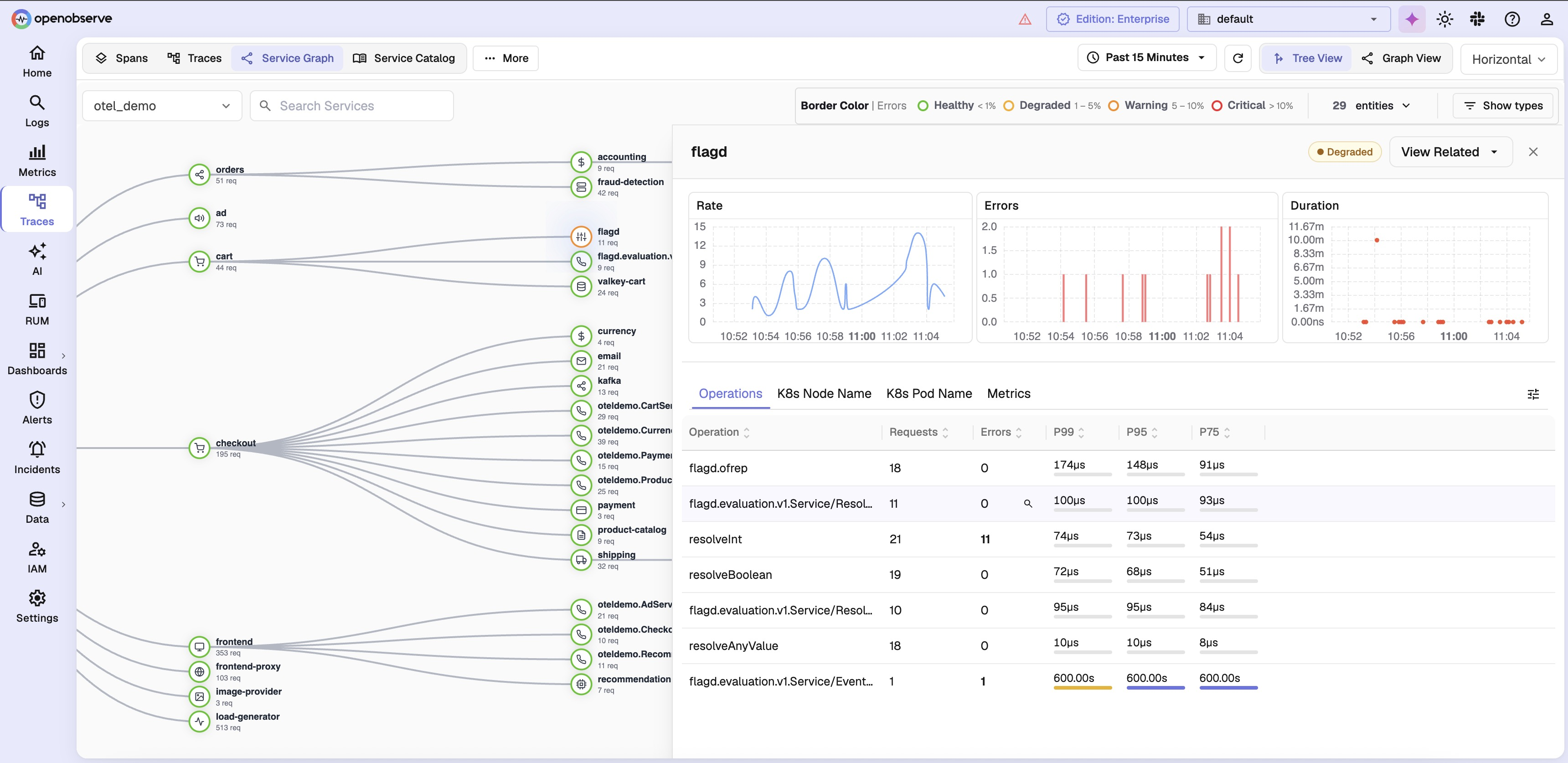Click the Warning legend color circle

1113,106
